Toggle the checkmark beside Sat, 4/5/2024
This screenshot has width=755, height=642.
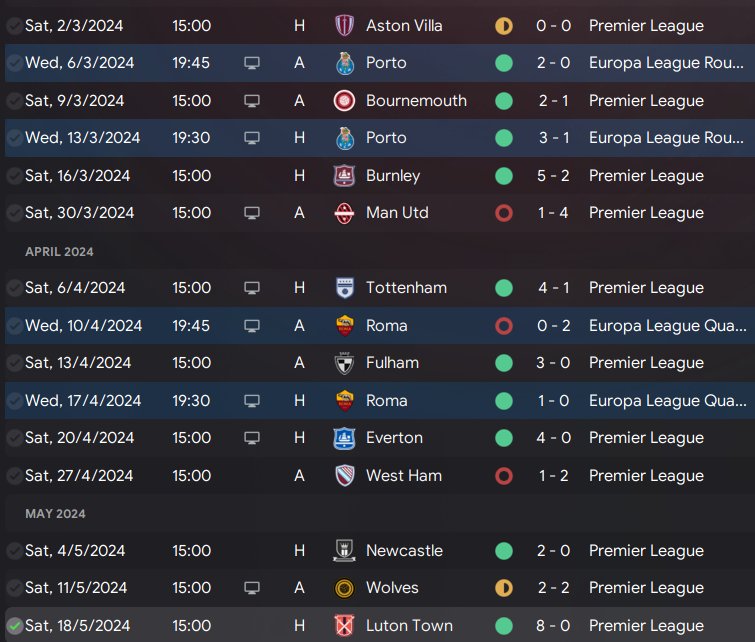[13, 551]
